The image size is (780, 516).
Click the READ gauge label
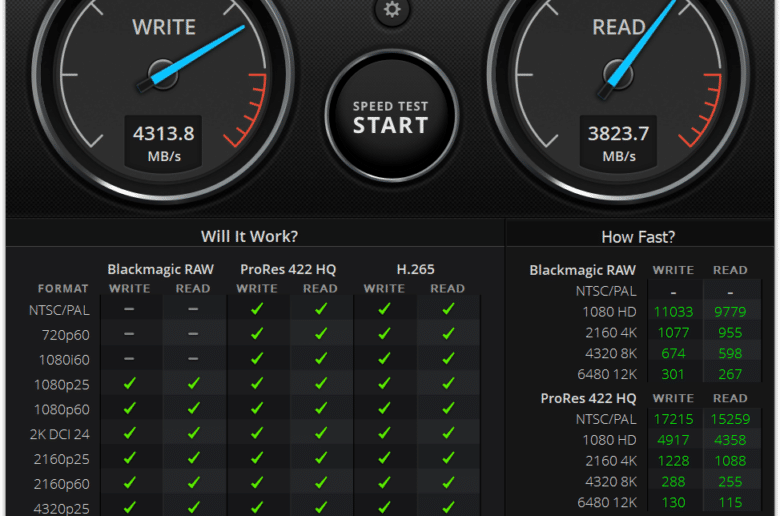(x=619, y=27)
